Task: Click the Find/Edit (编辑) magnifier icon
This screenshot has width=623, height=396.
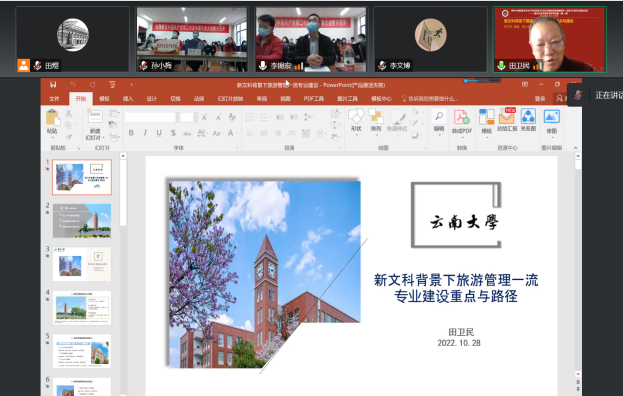Action: coord(439,116)
